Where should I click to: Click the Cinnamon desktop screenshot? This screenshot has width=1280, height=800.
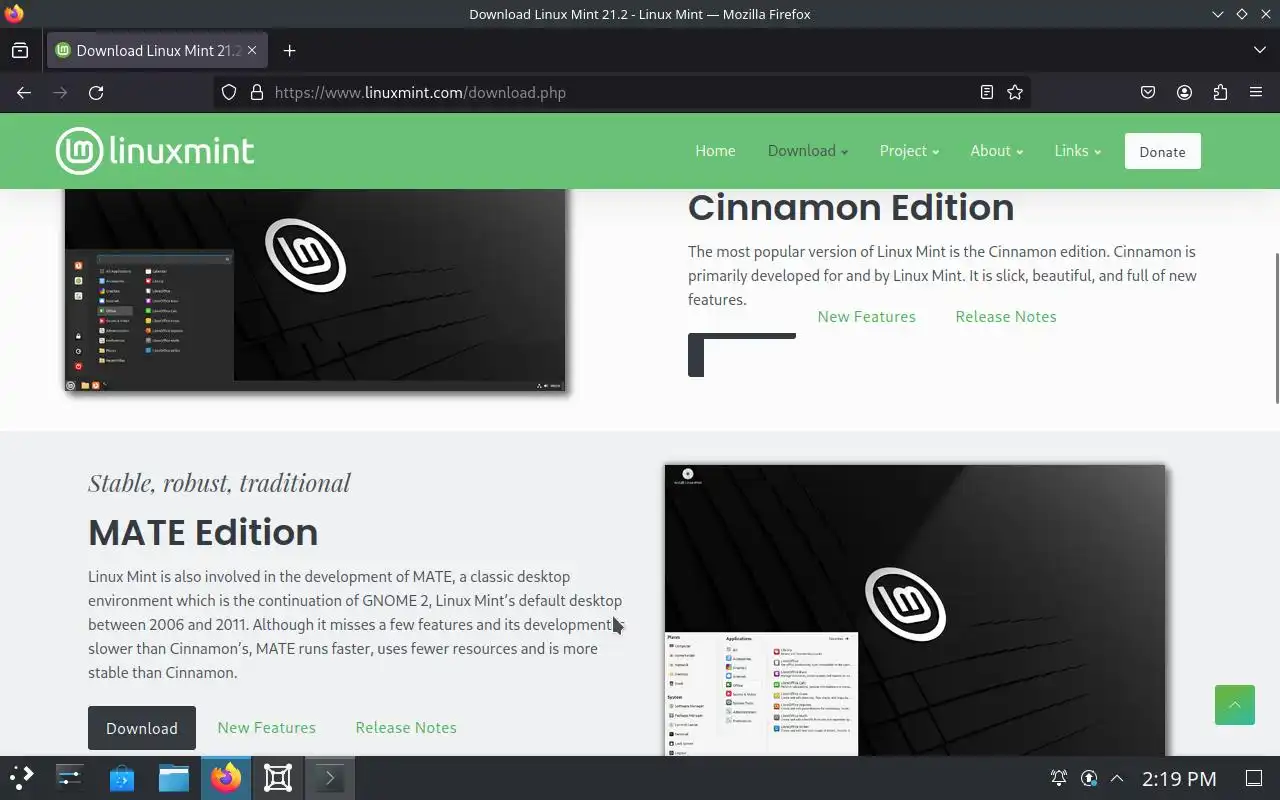pyautogui.click(x=315, y=290)
